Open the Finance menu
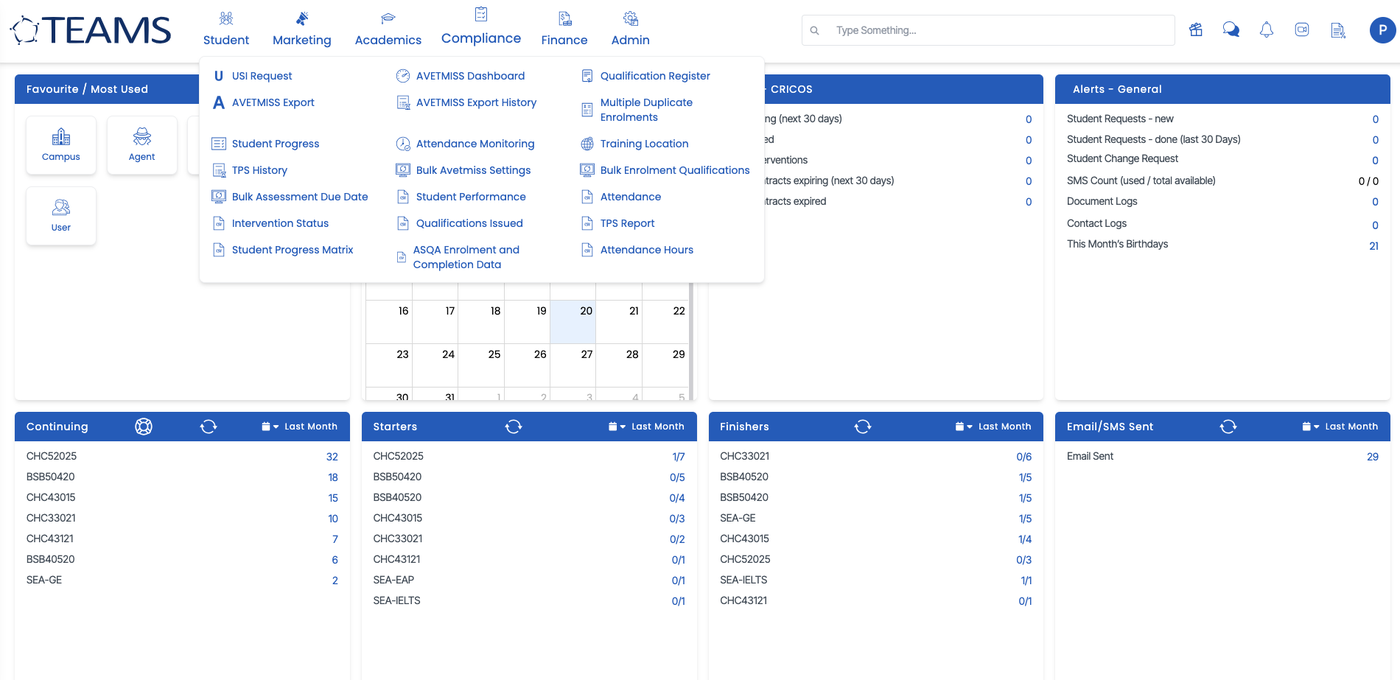The height and width of the screenshot is (680, 1400). pos(565,28)
